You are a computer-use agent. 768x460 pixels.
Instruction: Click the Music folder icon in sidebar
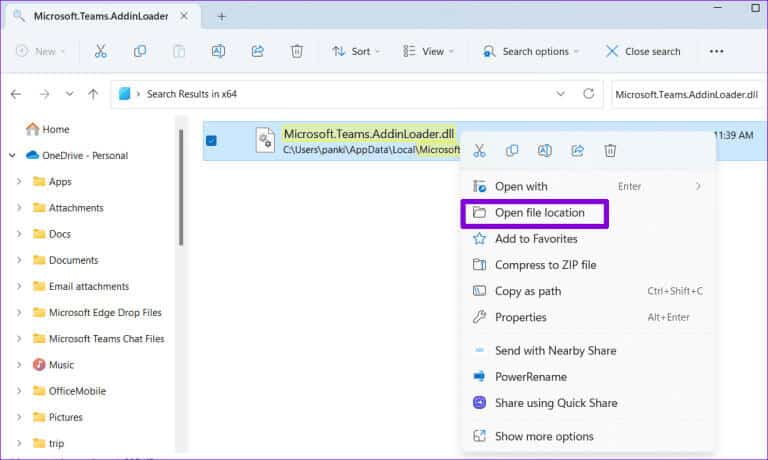click(39, 364)
